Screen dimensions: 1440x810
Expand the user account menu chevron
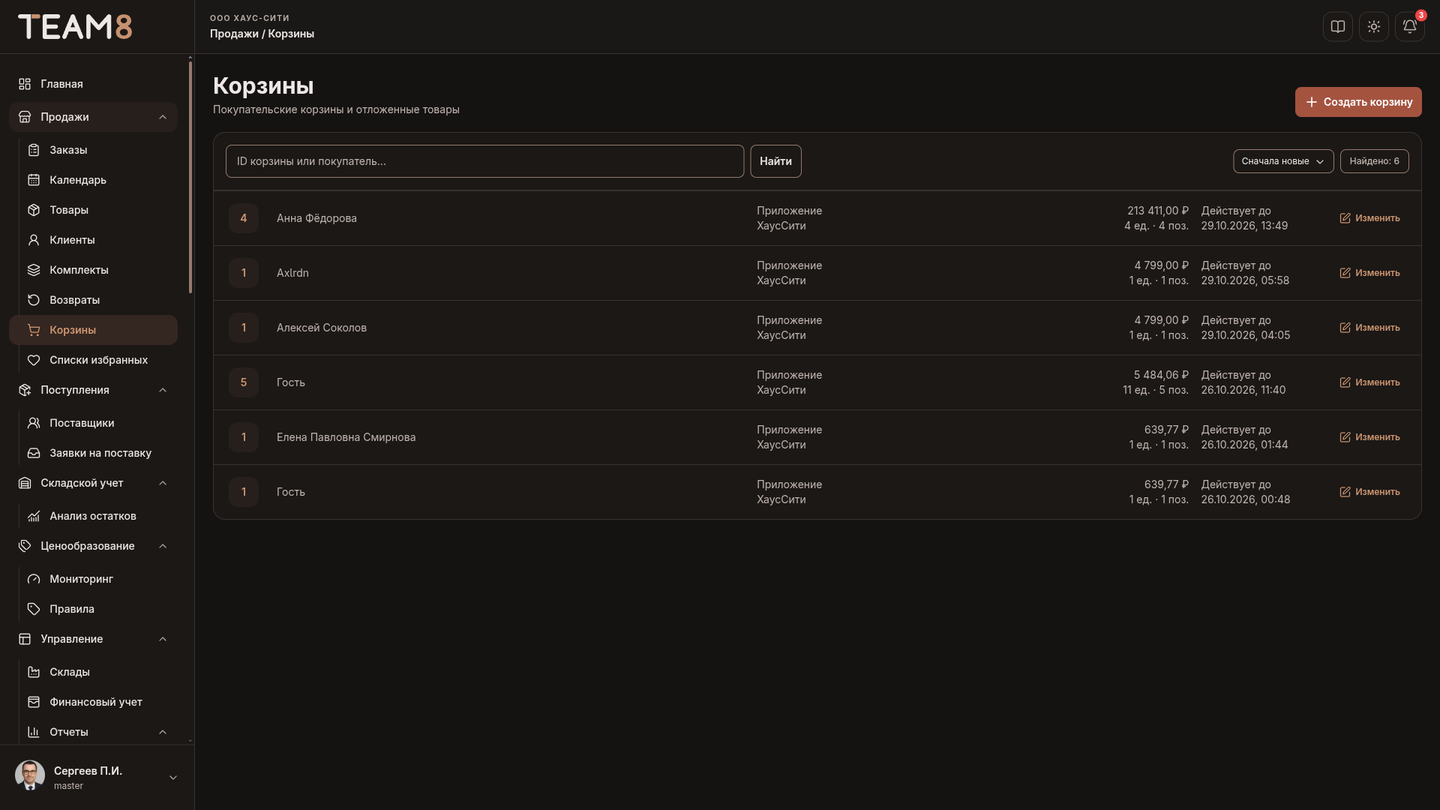[173, 778]
